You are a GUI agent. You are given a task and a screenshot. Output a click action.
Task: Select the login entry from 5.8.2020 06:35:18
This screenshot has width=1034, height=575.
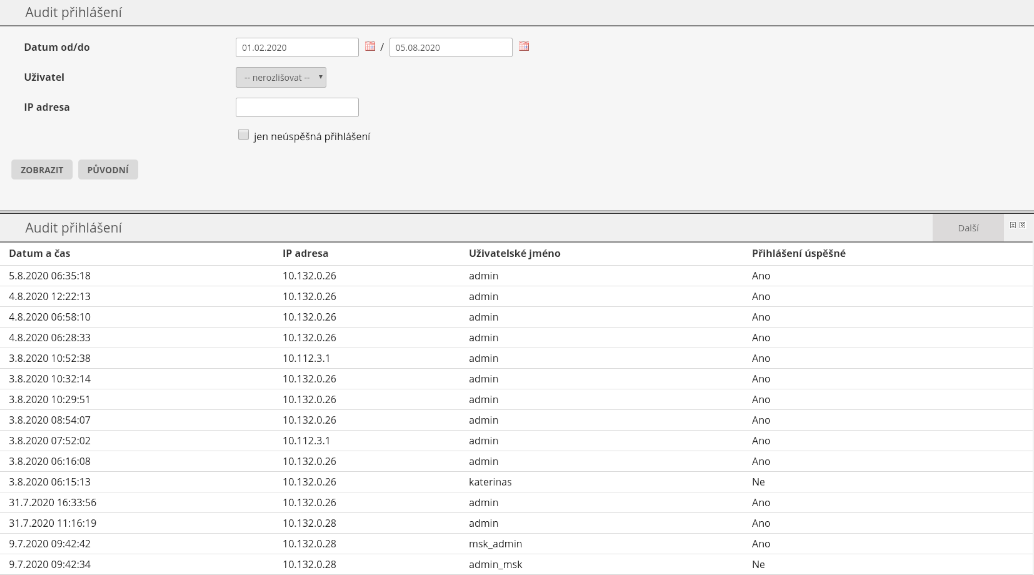point(50,276)
